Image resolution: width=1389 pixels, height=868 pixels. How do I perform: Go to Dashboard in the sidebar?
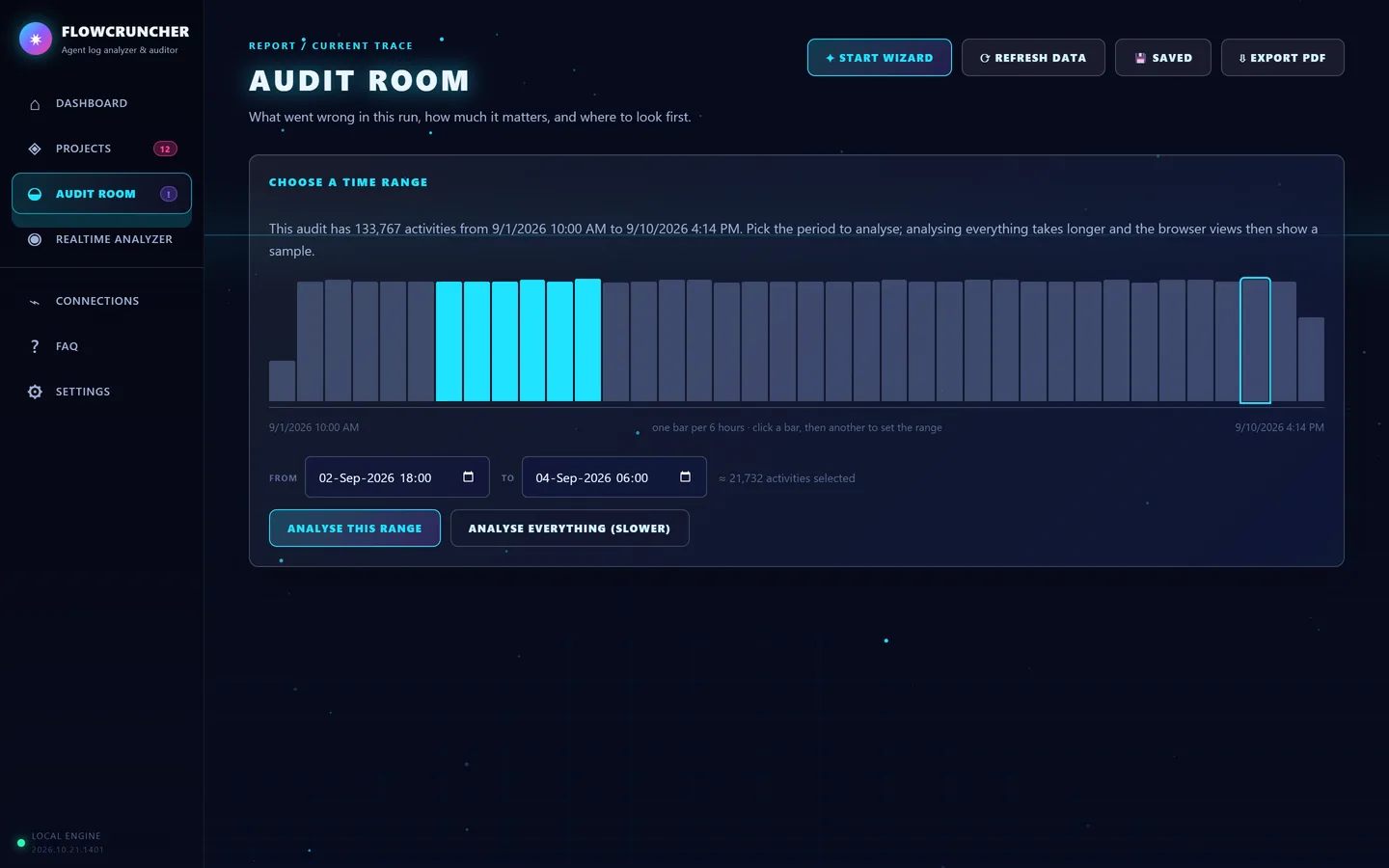[101, 103]
